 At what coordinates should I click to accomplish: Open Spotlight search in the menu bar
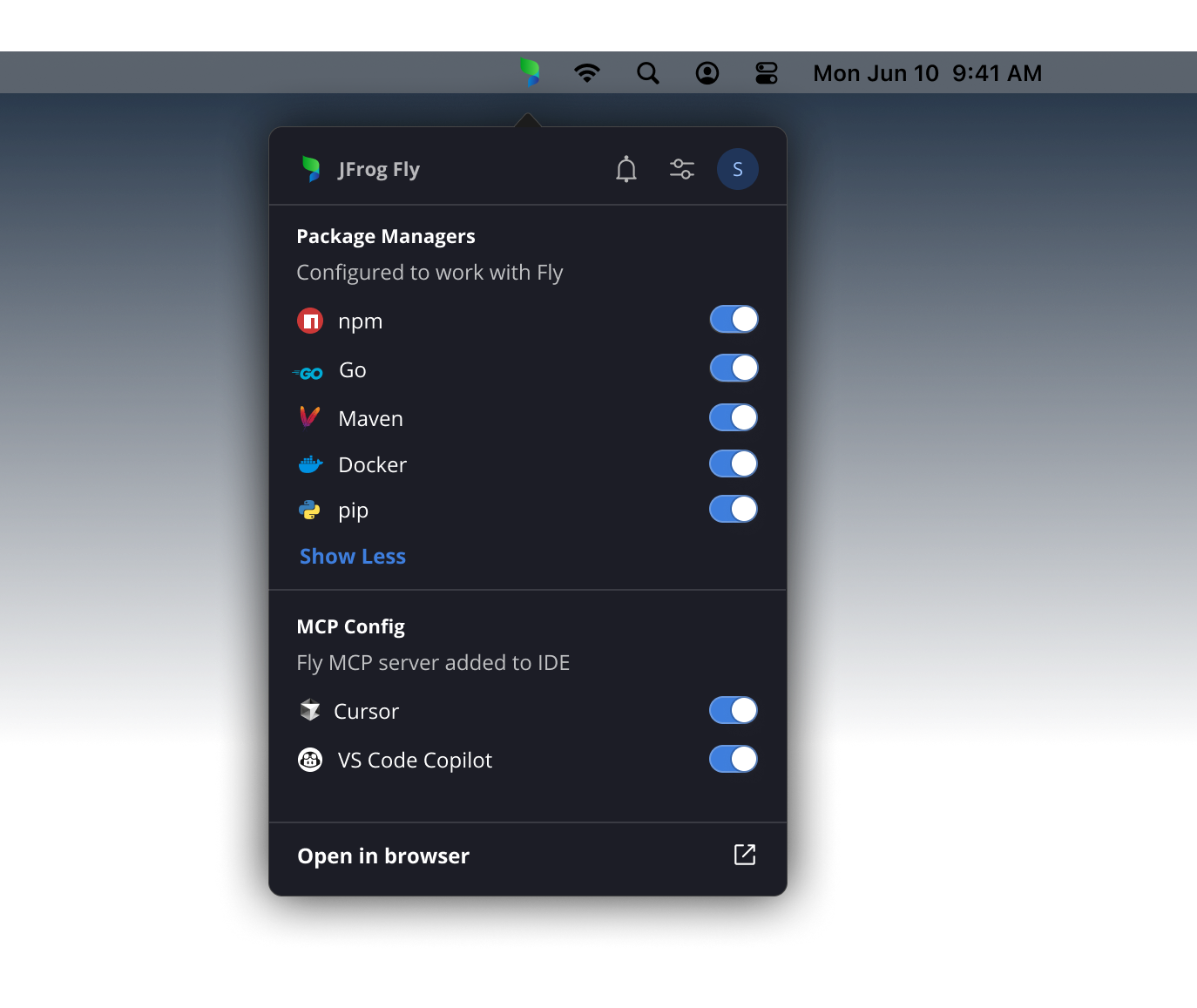(647, 73)
